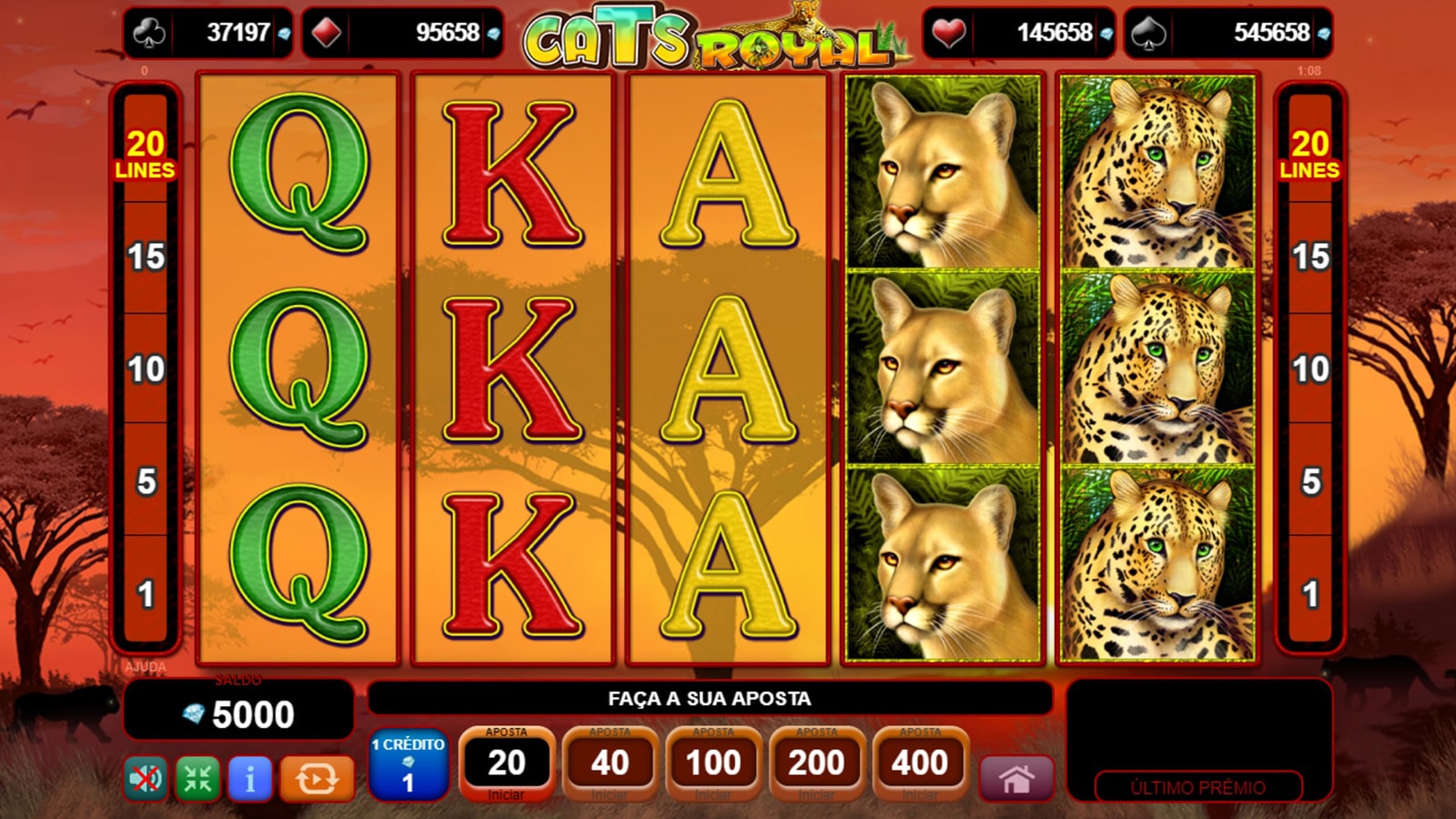Enable autoplay with orange loop icon

click(x=317, y=779)
